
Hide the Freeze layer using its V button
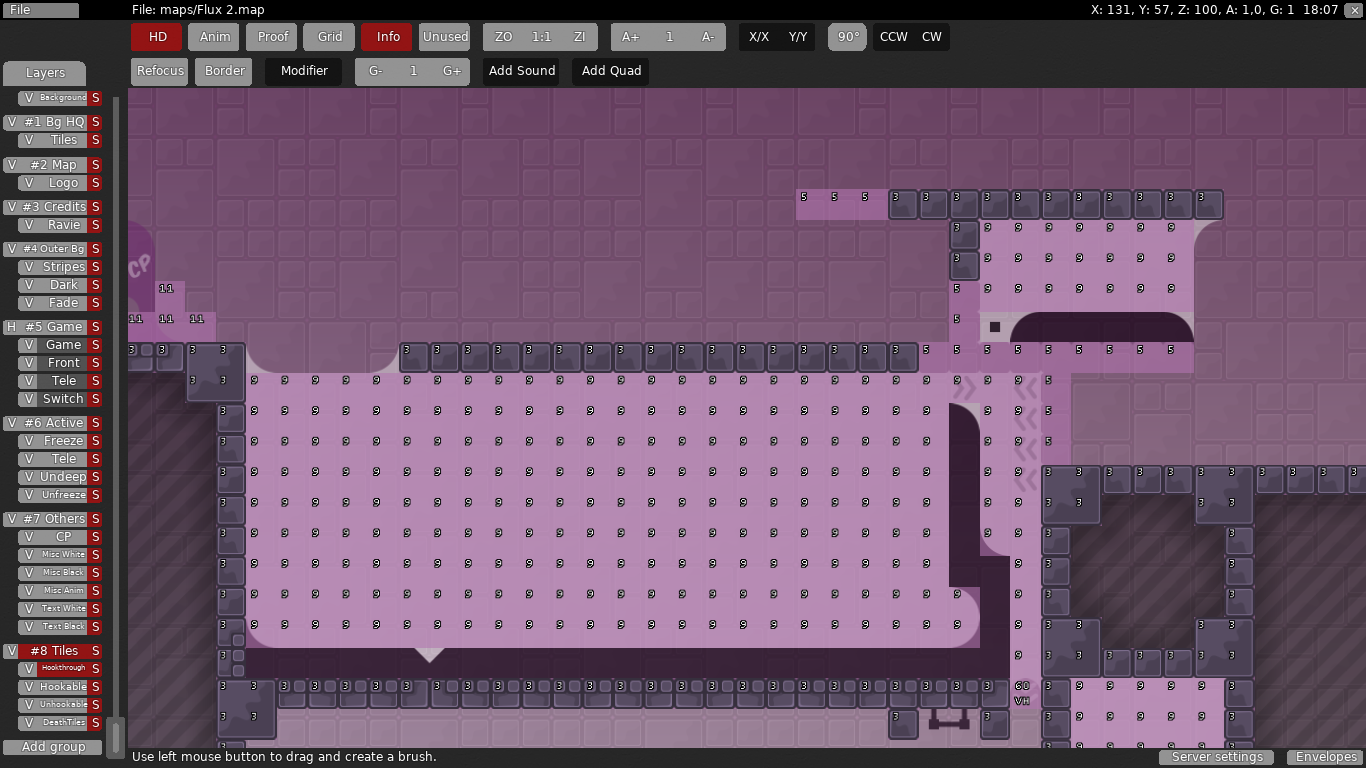[29, 441]
